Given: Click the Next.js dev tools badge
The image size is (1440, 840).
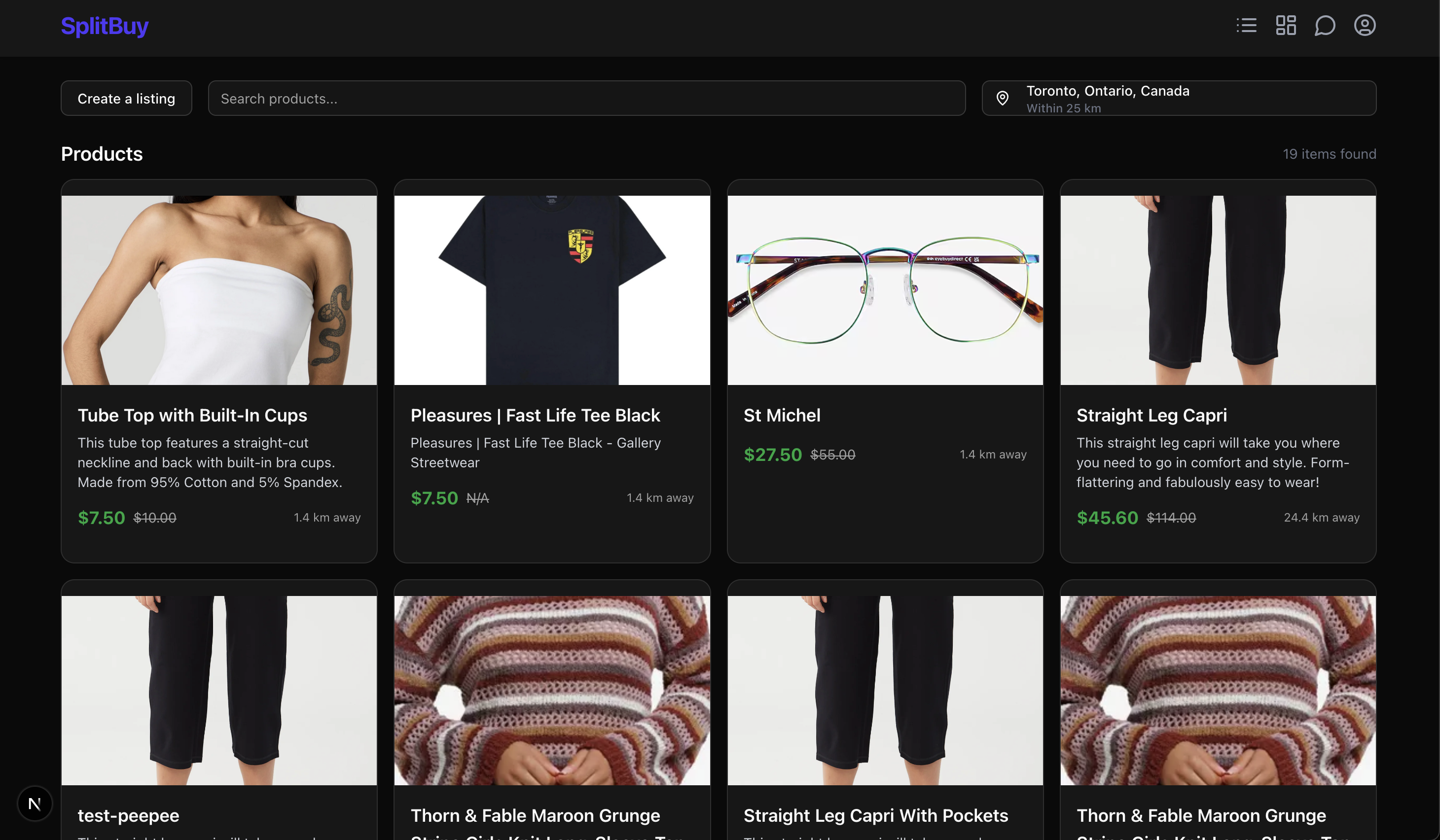Looking at the screenshot, I should point(35,804).
